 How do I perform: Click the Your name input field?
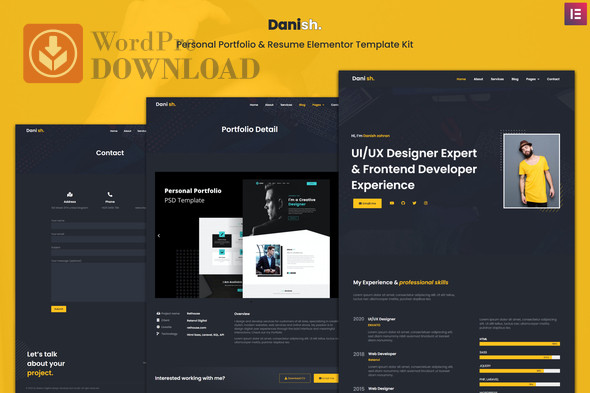98,226
